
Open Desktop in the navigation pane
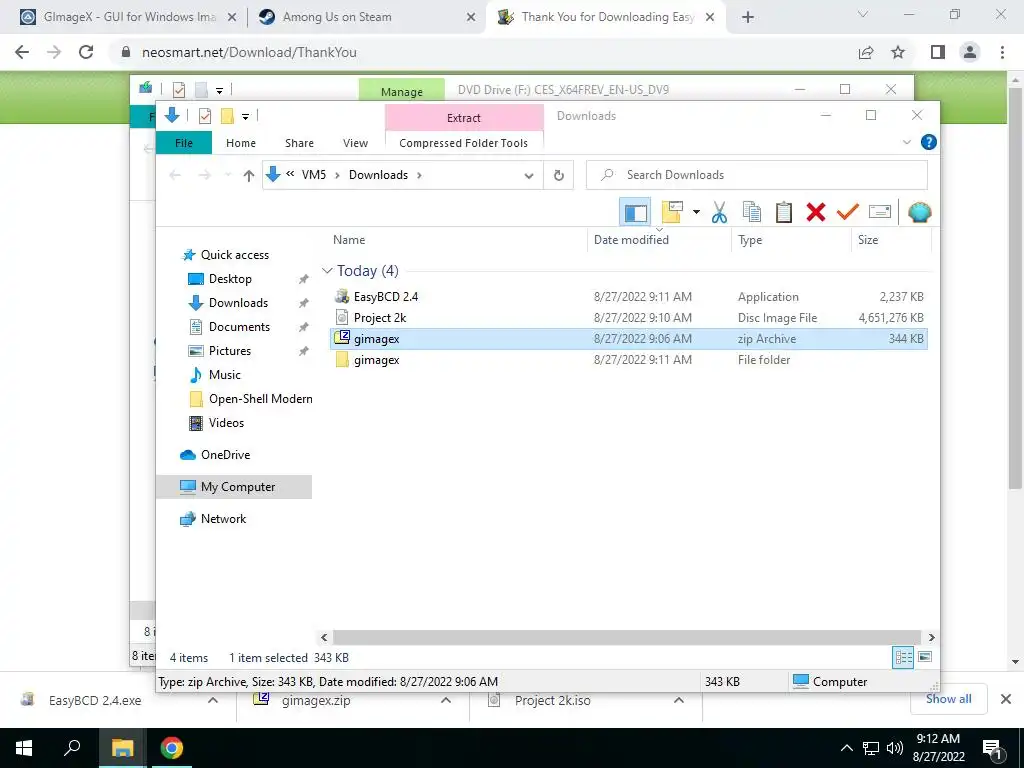pyautogui.click(x=230, y=279)
